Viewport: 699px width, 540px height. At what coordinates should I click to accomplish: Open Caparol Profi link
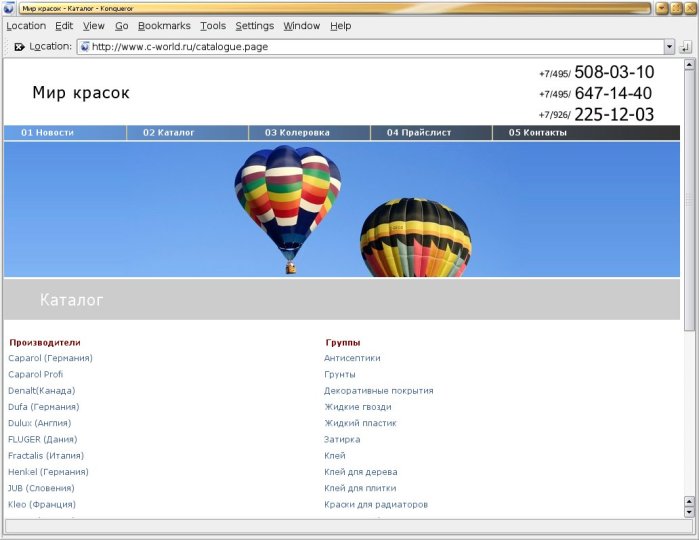pos(36,374)
